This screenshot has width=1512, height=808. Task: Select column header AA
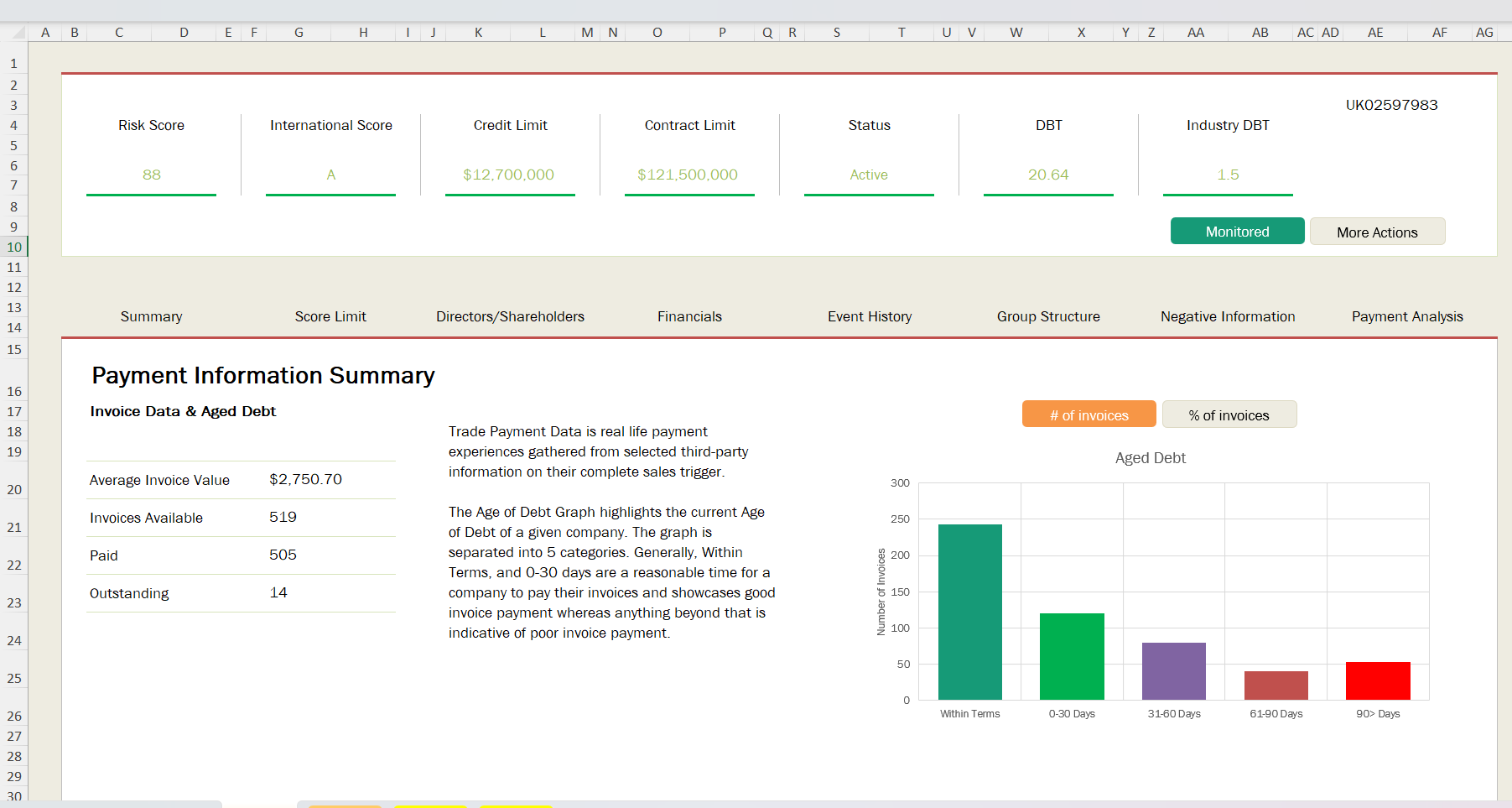click(1196, 32)
